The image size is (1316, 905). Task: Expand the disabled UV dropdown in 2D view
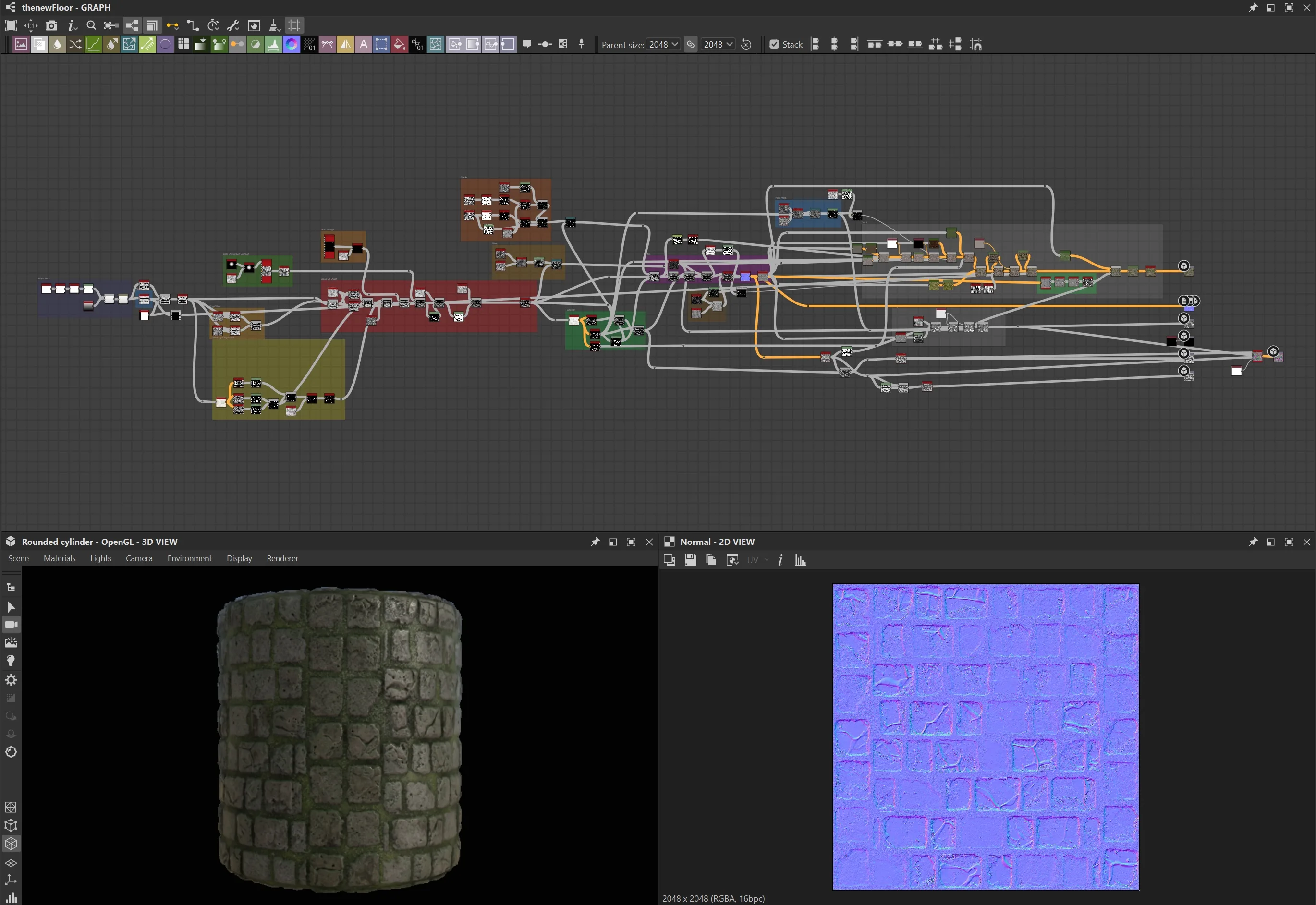pos(758,560)
